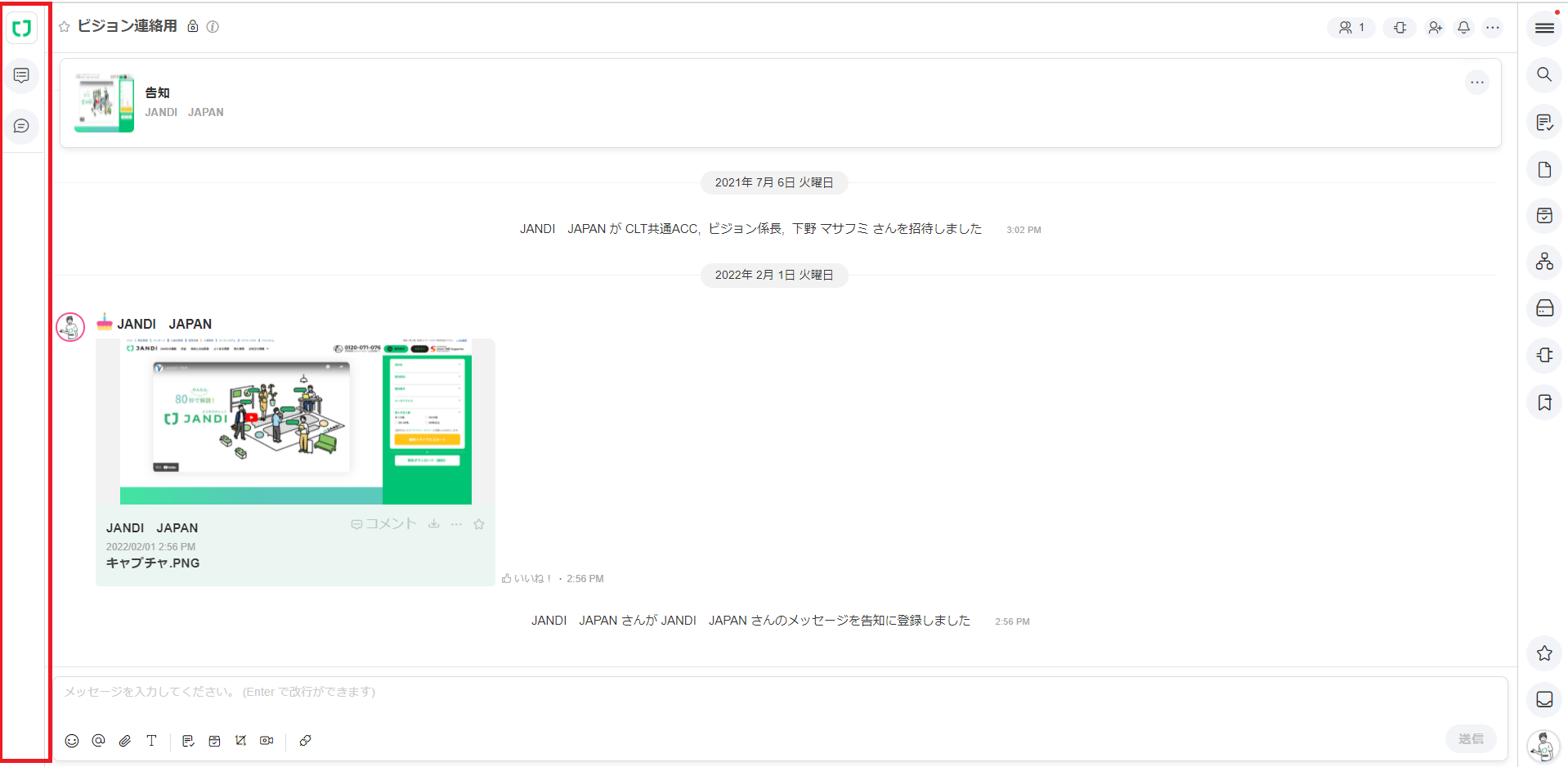Open the topics list icon in left sidebar
Viewport: 1568px width, 767px height.
point(22,75)
